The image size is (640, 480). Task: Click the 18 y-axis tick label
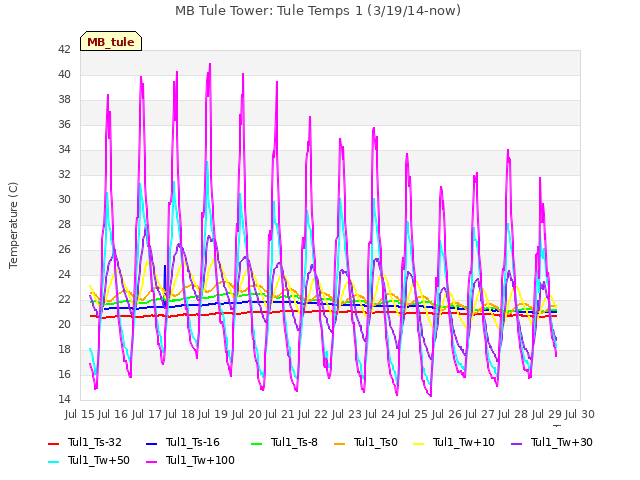point(64,349)
